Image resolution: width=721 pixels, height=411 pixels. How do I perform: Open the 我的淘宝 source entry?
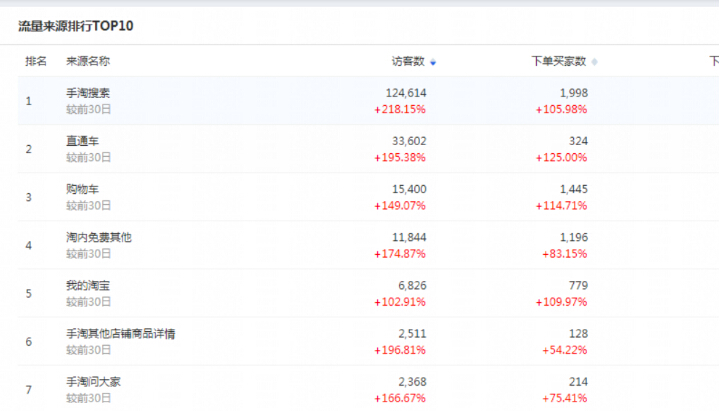[x=88, y=285]
